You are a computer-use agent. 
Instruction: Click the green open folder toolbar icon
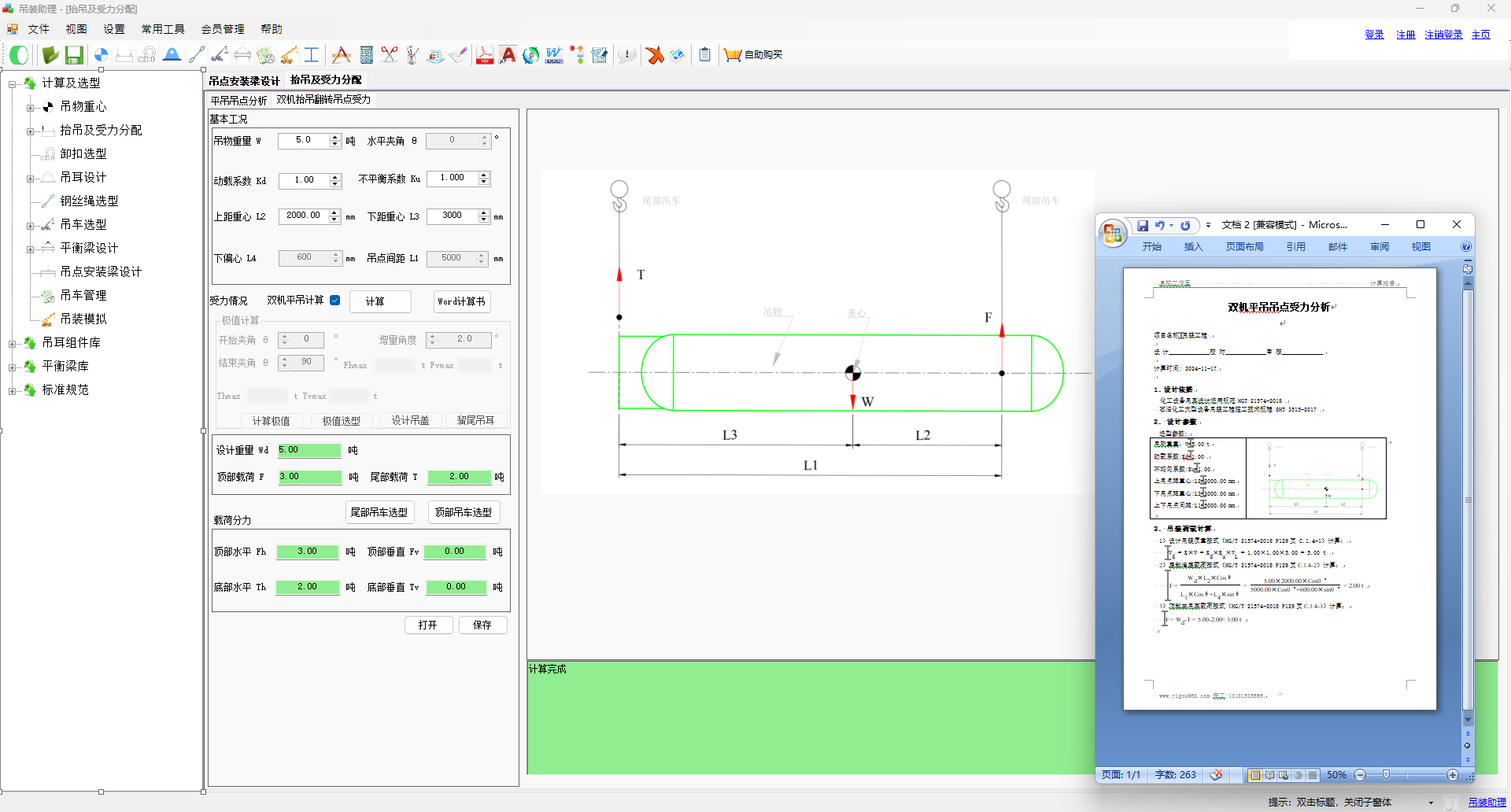(x=50, y=54)
